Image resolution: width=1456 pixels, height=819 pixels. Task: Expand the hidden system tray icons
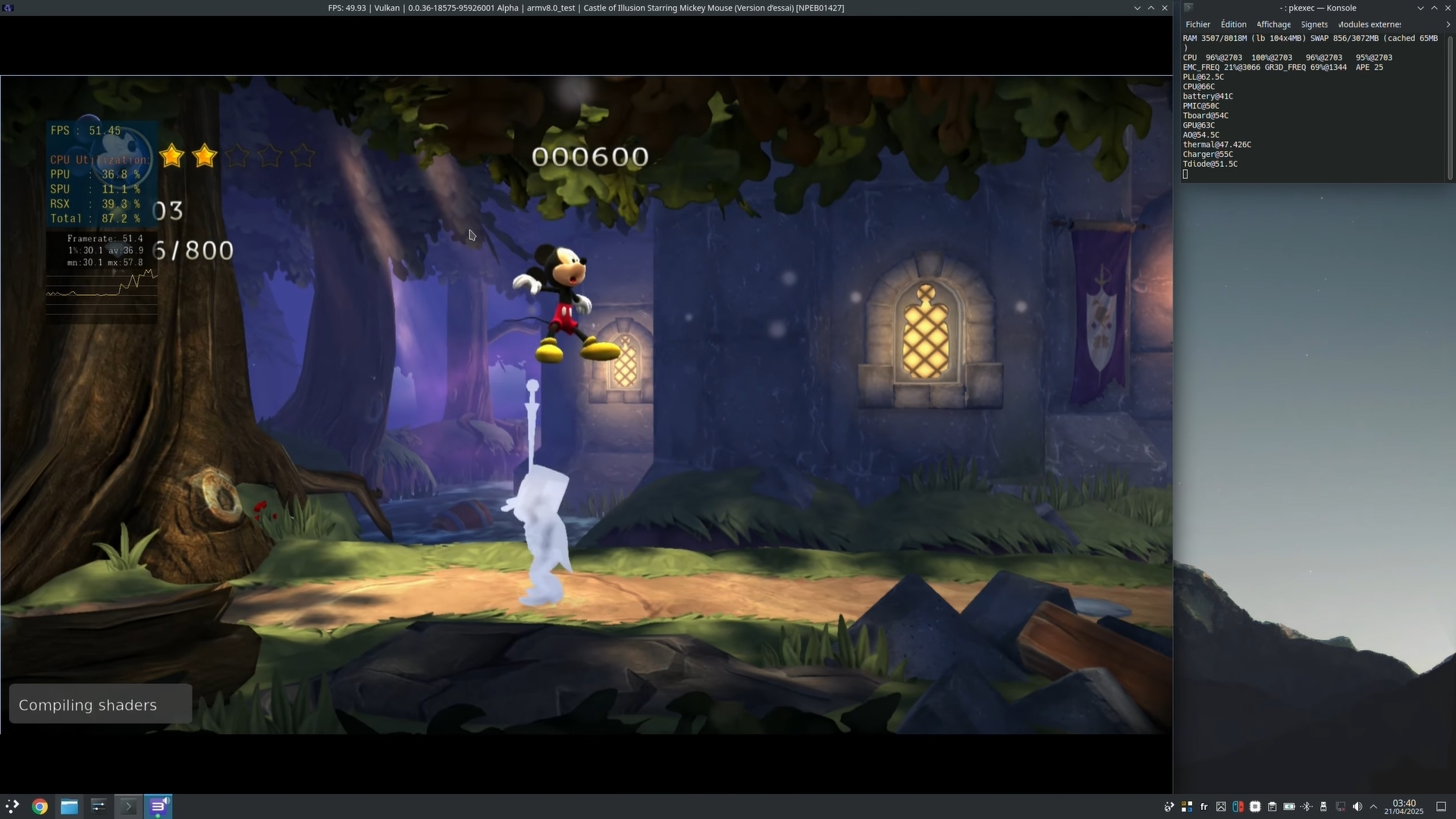pos(1373,807)
